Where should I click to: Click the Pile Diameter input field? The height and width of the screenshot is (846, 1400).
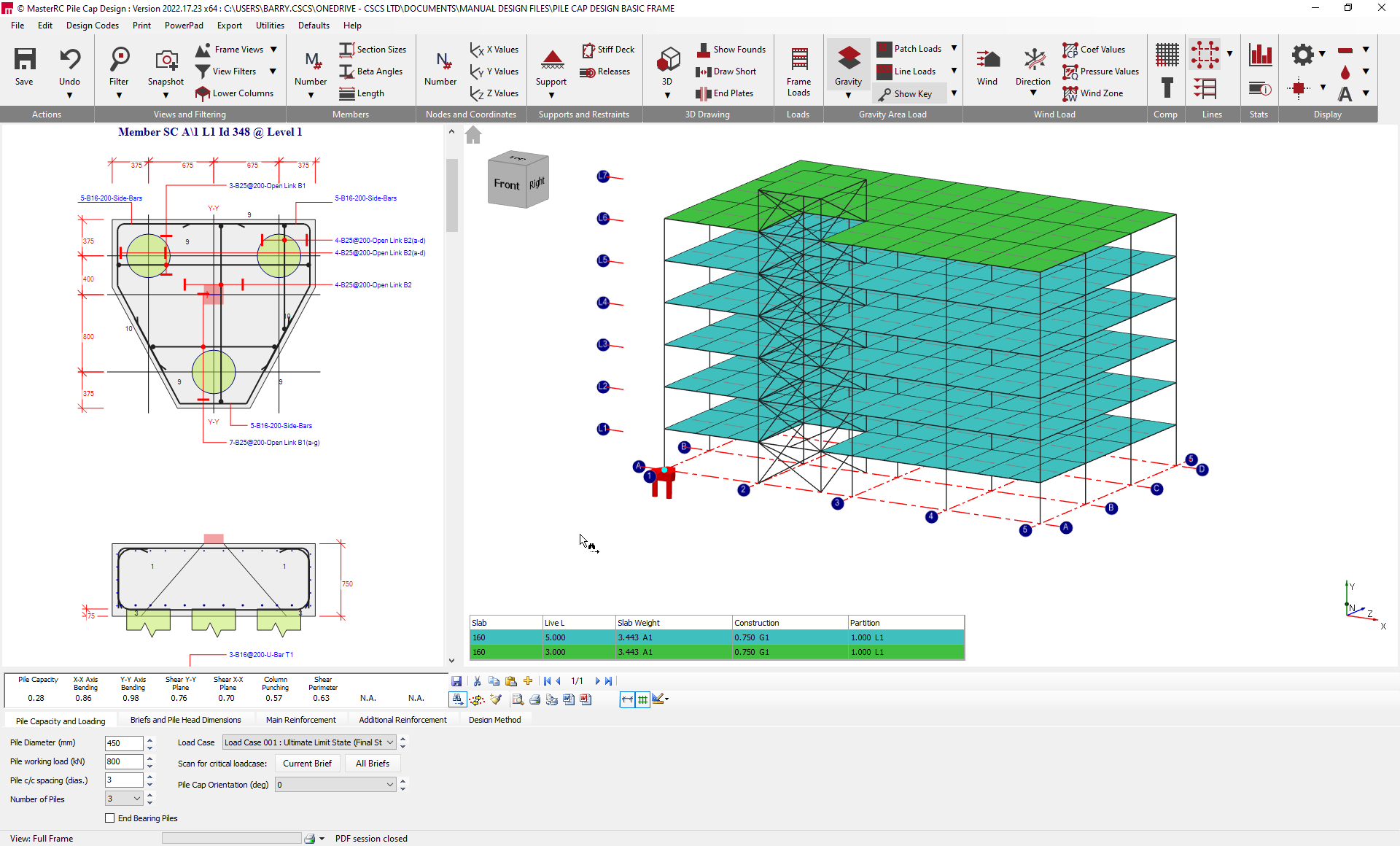click(124, 743)
